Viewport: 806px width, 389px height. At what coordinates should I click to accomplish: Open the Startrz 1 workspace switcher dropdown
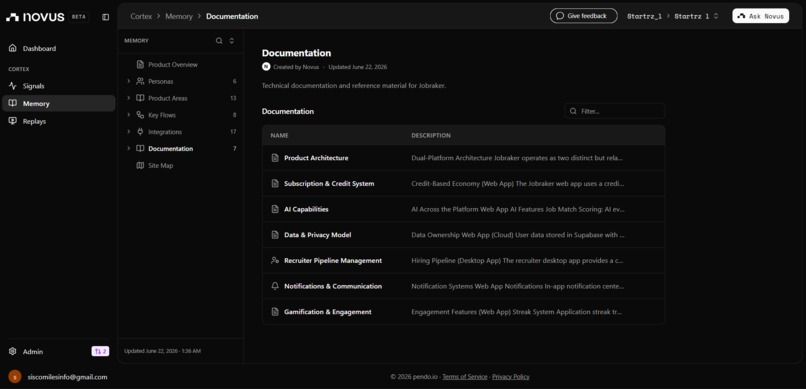tap(697, 16)
